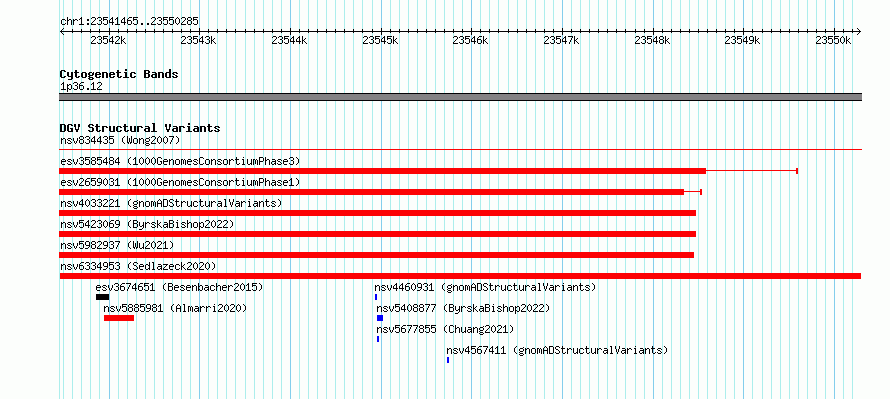Image resolution: width=890 pixels, height=399 pixels.
Task: Open esv2659031 (1000GenomesConsortiumPhase1) label
Action: pos(180,182)
